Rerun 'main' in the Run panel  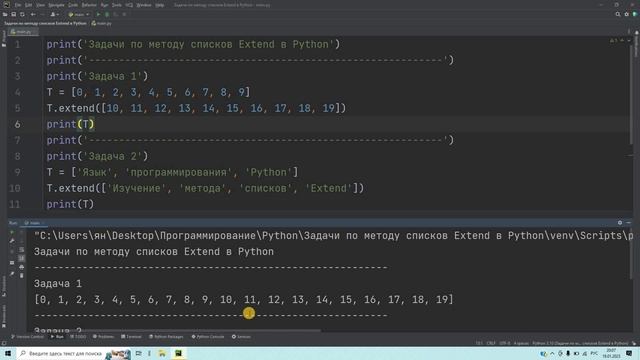(x=12, y=233)
